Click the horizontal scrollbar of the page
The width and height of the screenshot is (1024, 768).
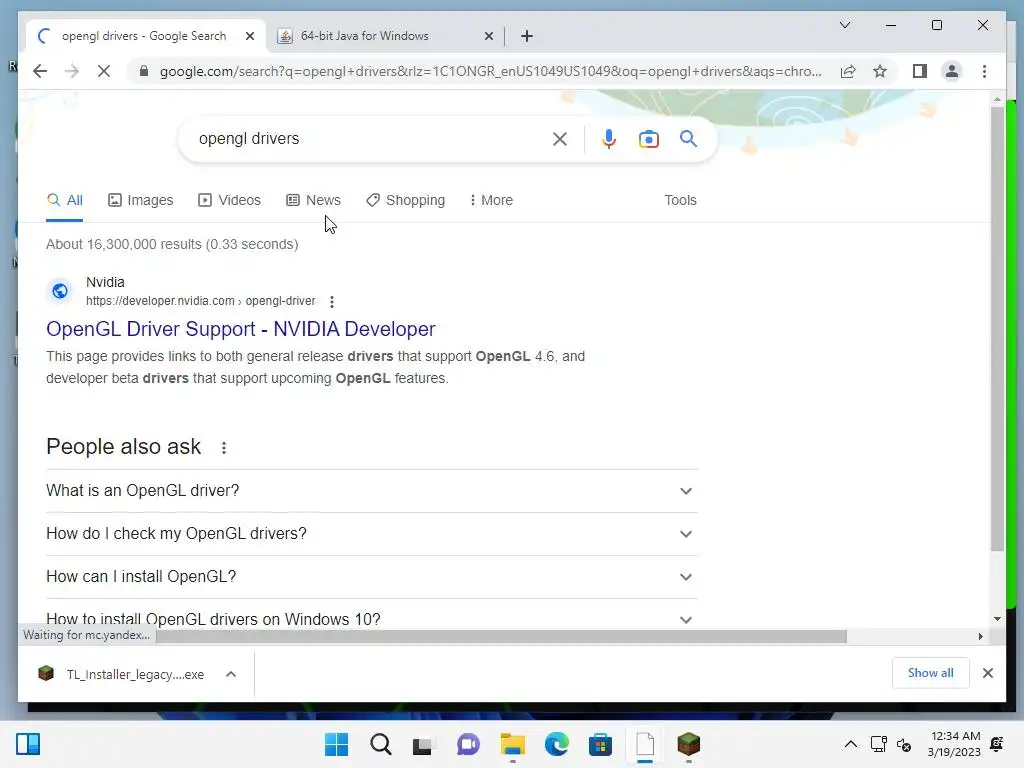[x=501, y=636]
